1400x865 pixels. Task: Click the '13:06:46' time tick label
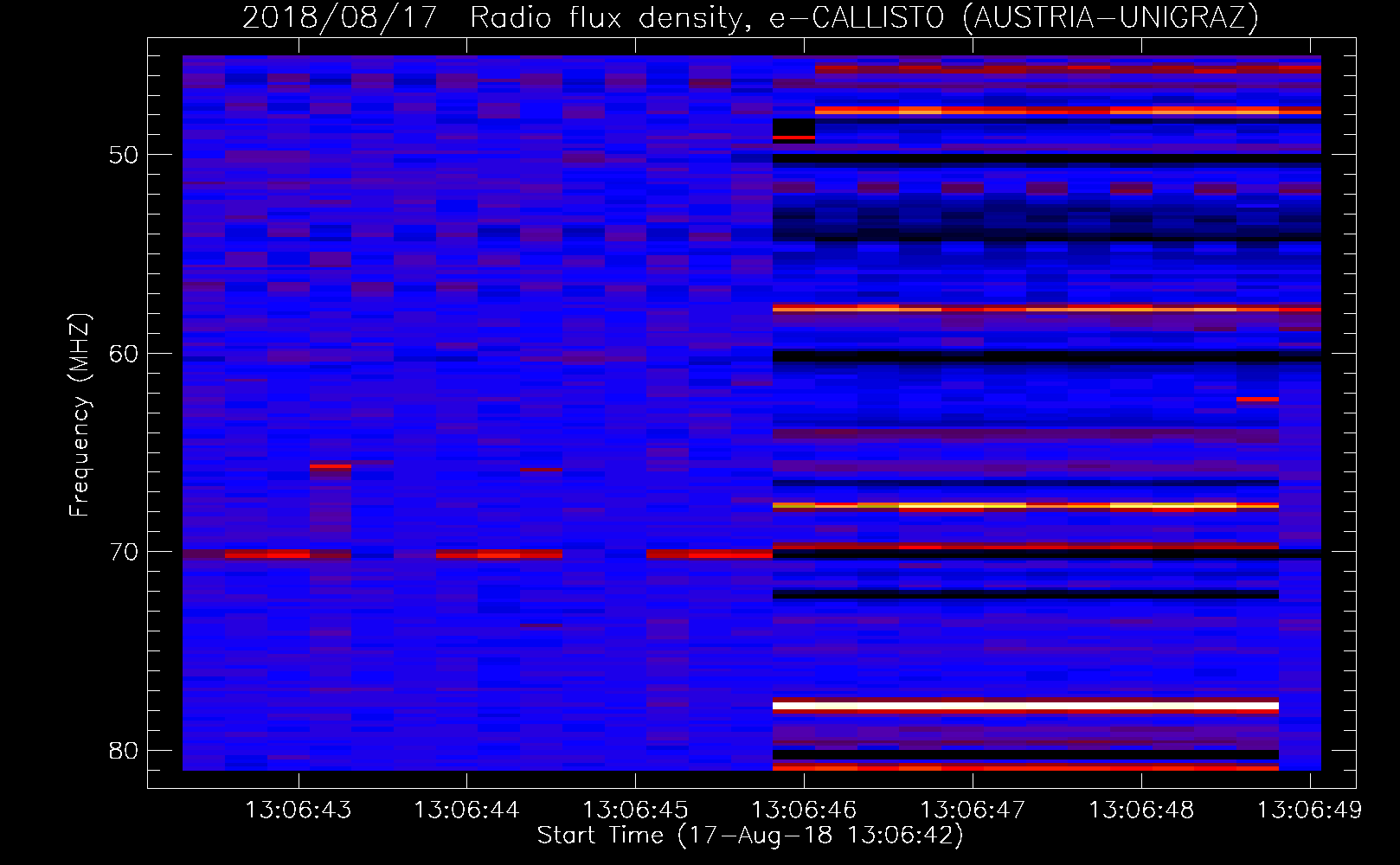pyautogui.click(x=804, y=811)
